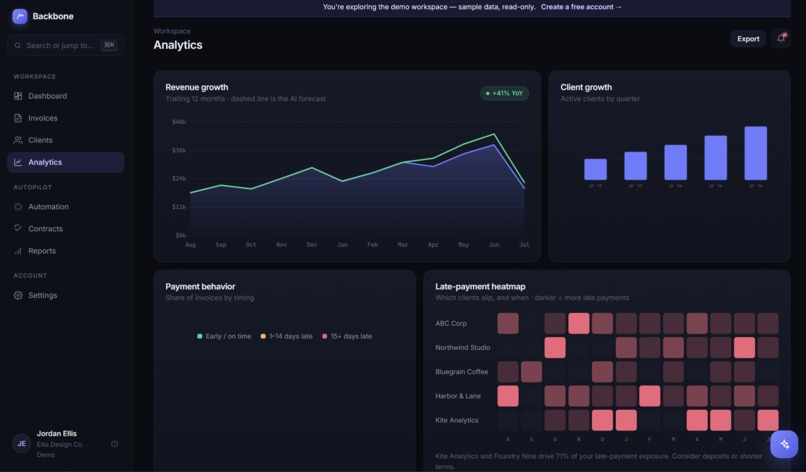Click the Harbor & Lane row label

[458, 396]
